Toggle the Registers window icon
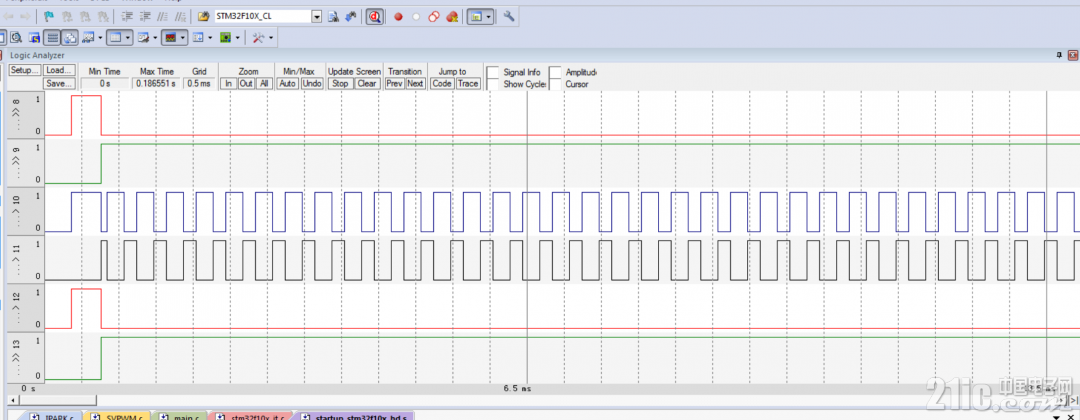Viewport: 1080px width, 420px height. [x=52, y=37]
